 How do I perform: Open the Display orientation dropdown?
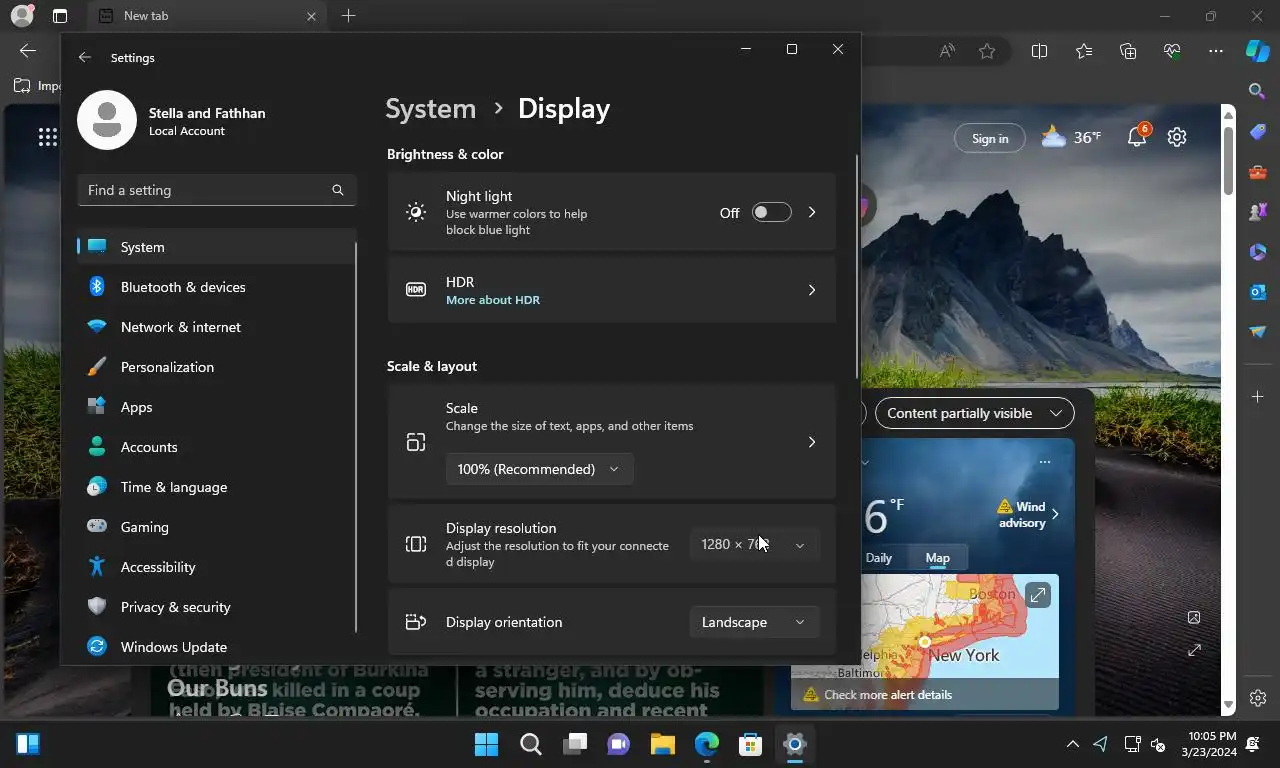pyautogui.click(x=753, y=622)
